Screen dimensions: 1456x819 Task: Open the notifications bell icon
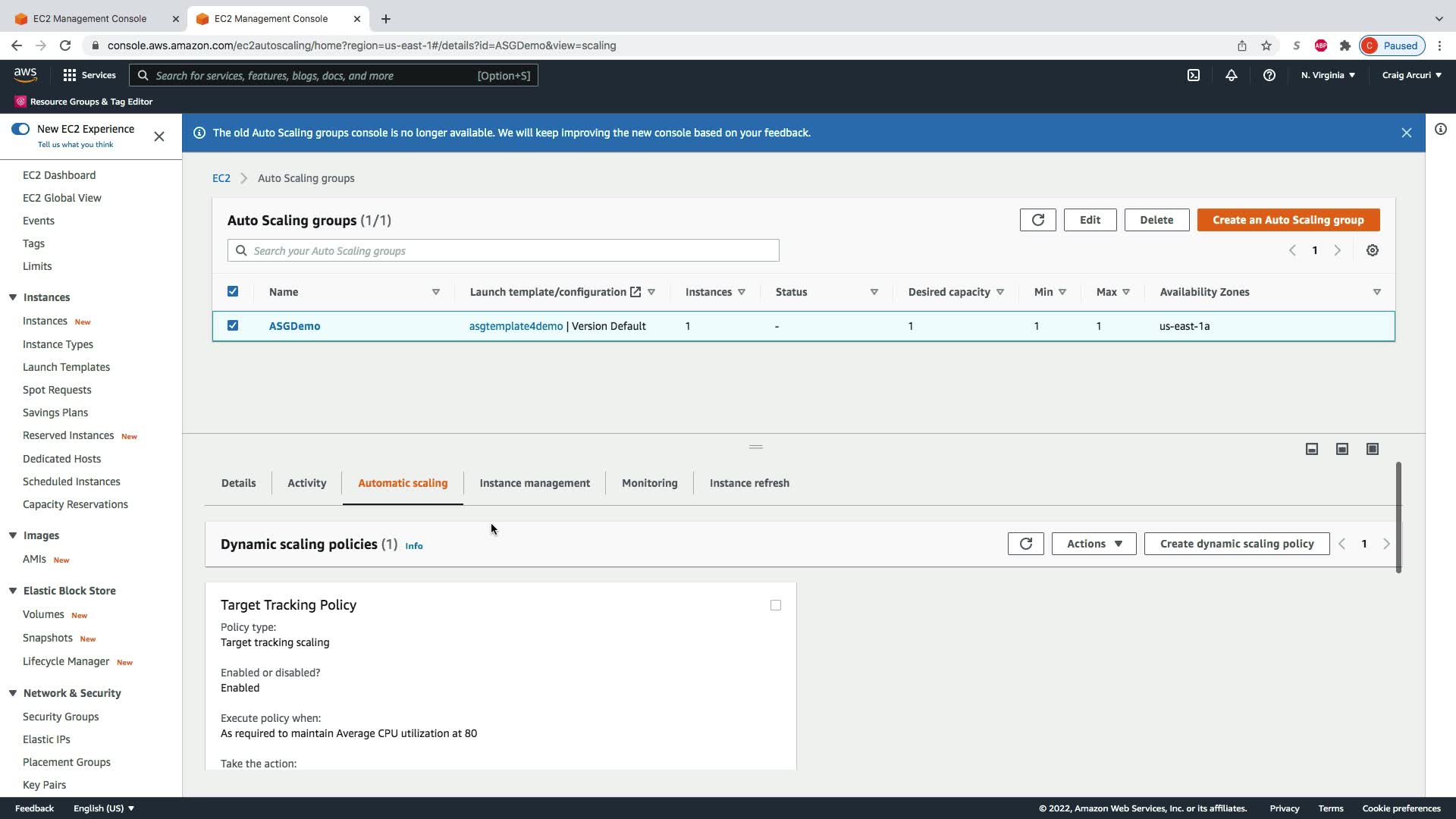tap(1232, 75)
